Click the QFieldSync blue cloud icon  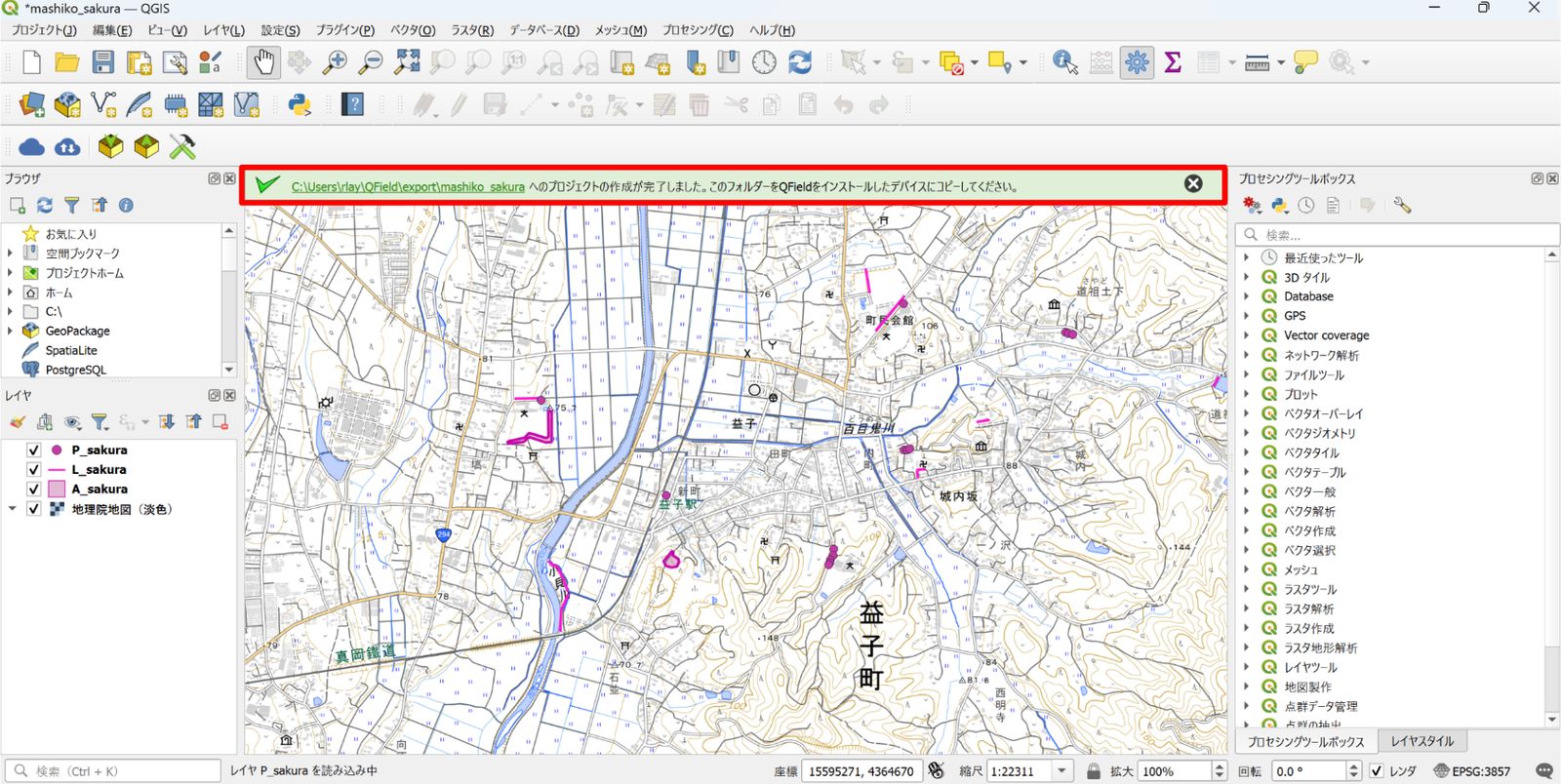coord(31,147)
